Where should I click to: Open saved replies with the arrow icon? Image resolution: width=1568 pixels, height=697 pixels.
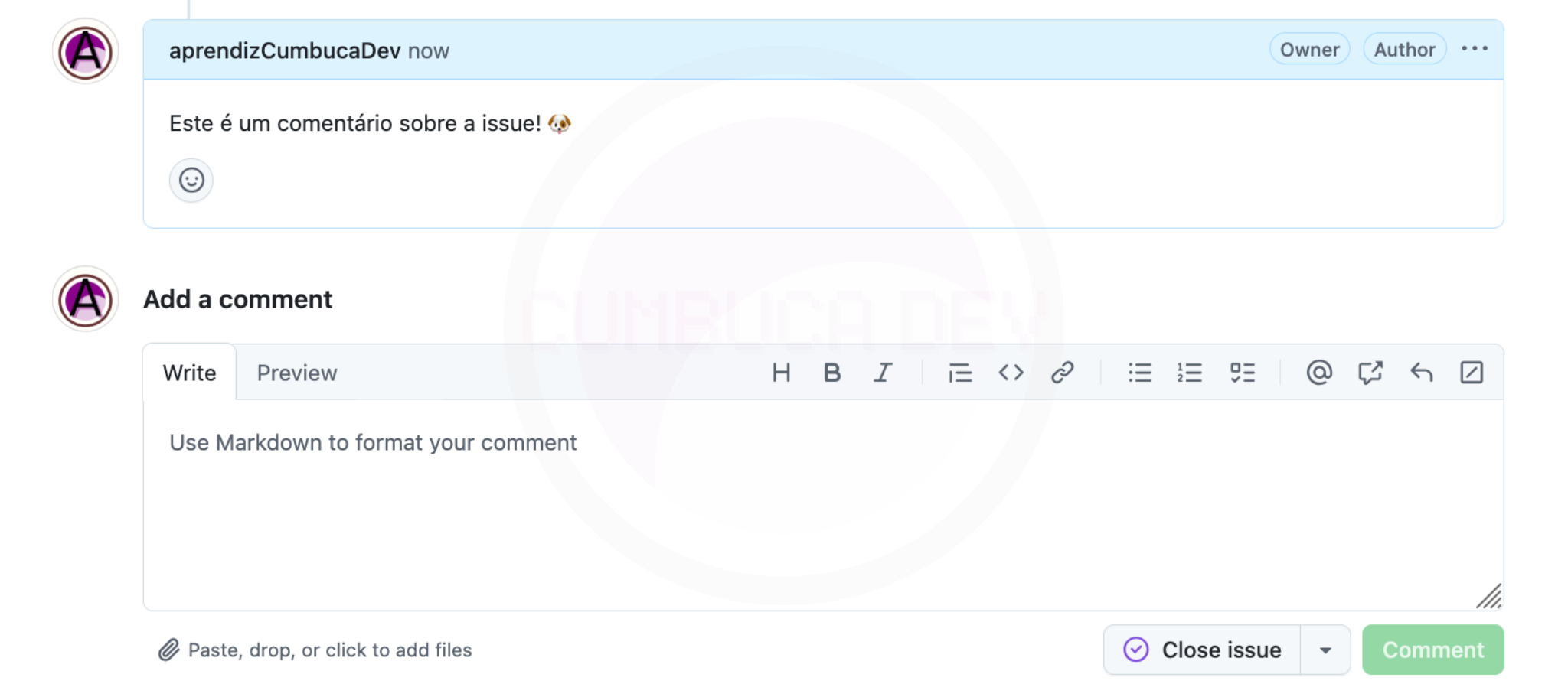[1421, 373]
